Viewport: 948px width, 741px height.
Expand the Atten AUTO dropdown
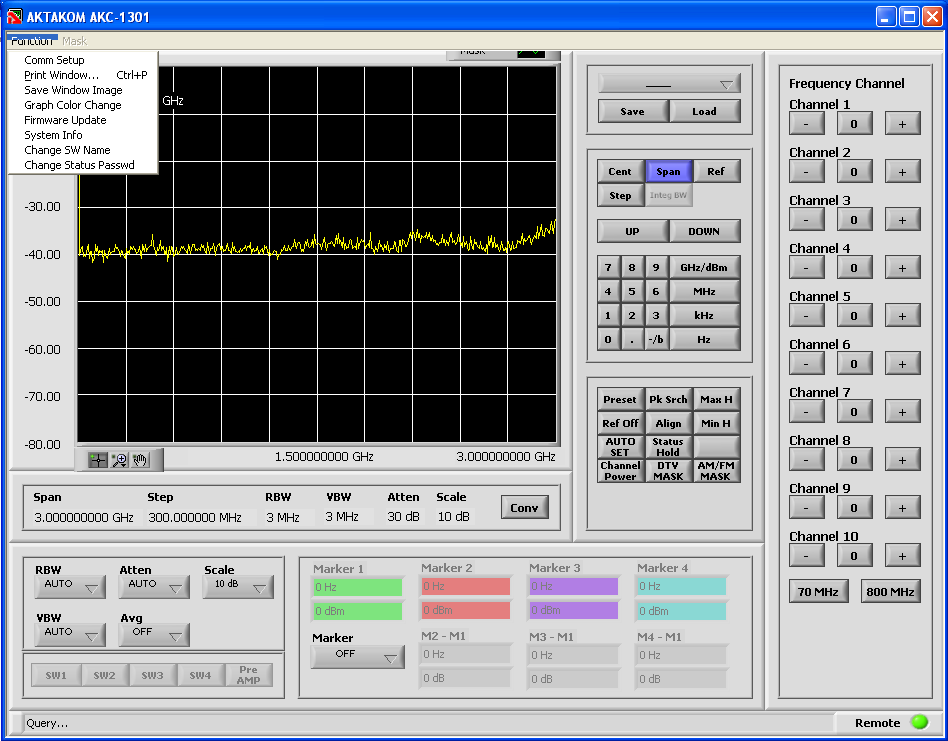click(154, 586)
